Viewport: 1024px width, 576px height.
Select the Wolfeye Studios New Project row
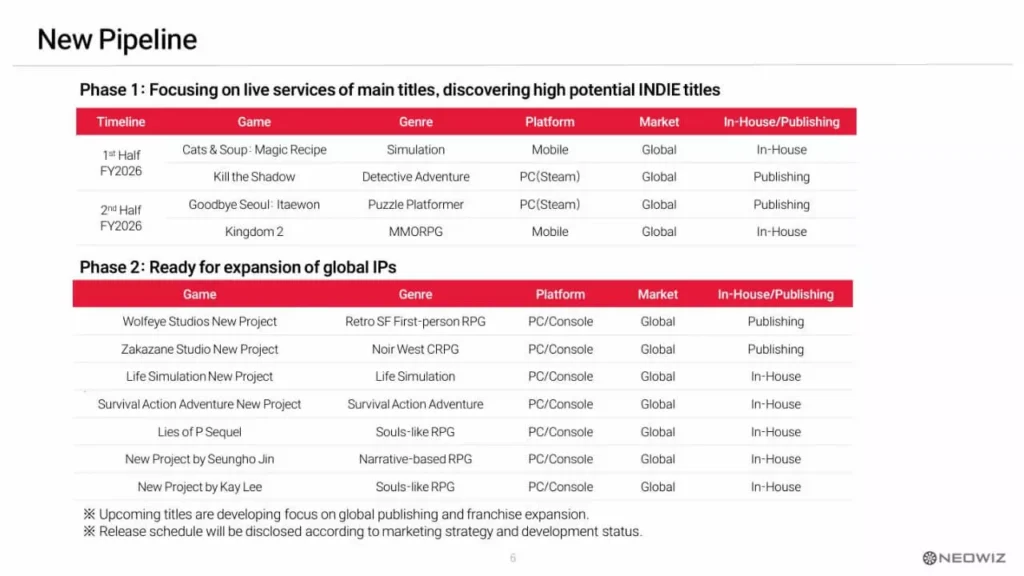pos(200,322)
